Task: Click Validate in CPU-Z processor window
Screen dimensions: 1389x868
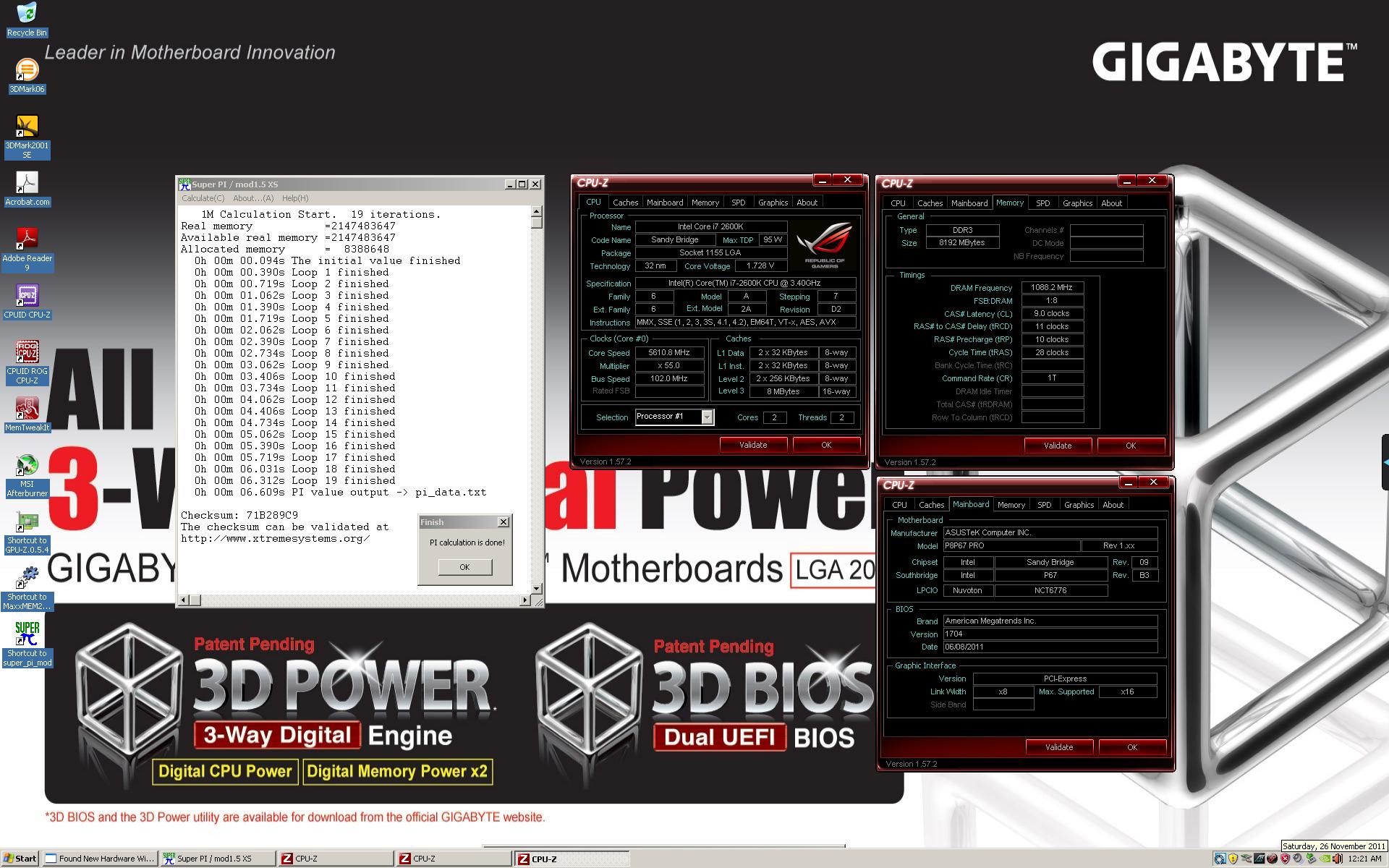Action: pos(753,445)
